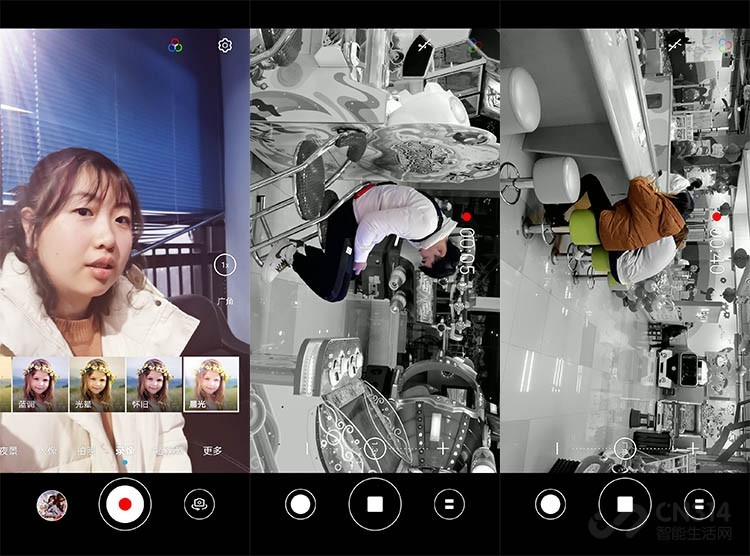The width and height of the screenshot is (750, 556).
Task: Select the 光晕 filter thumbnail
Action: coord(97,384)
